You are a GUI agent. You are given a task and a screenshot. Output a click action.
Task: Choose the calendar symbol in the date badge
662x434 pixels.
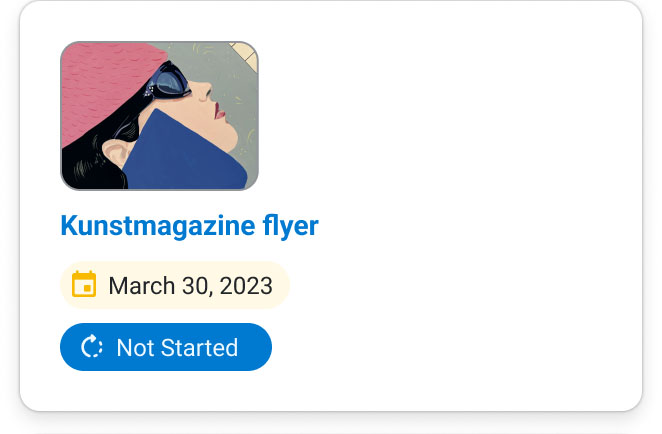pyautogui.click(x=84, y=285)
